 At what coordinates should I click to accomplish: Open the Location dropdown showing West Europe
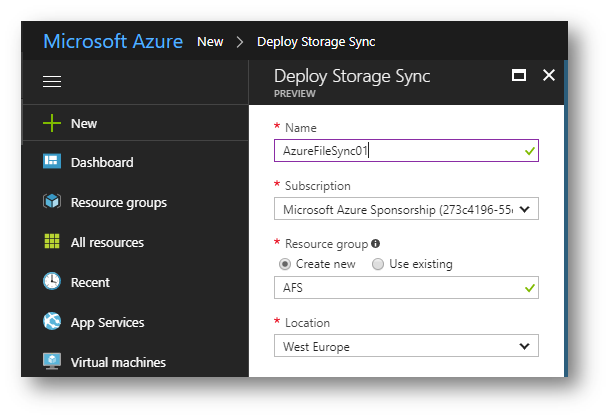point(406,345)
